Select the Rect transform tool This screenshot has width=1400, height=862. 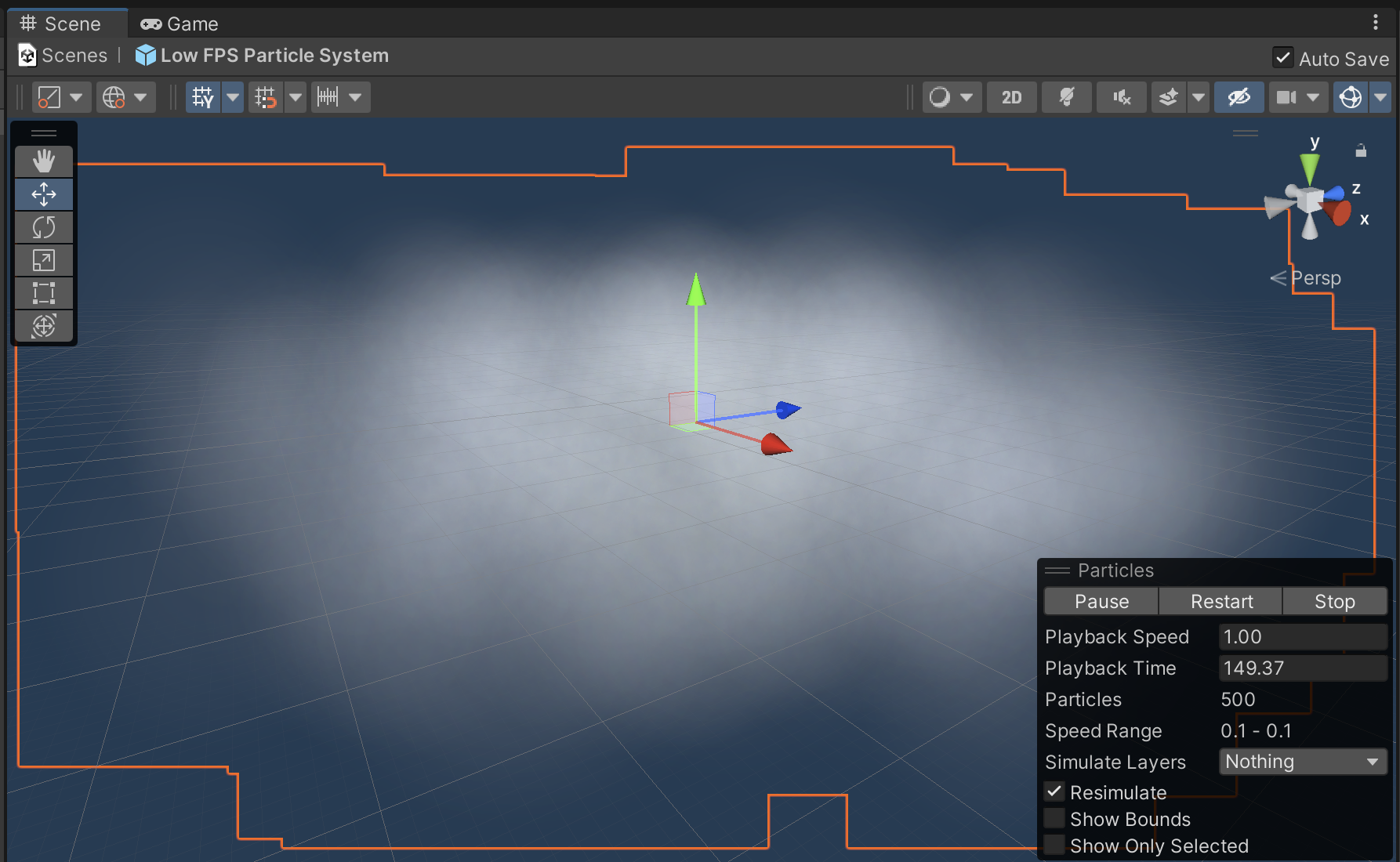(x=44, y=293)
